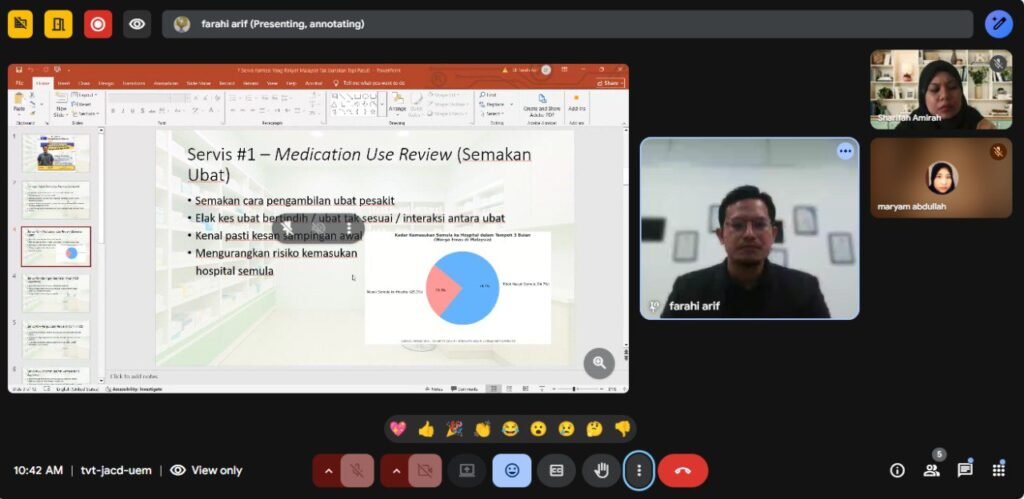Select the Sharifah Amirah video tile
Screen dimensions: 1024x499
point(941,89)
